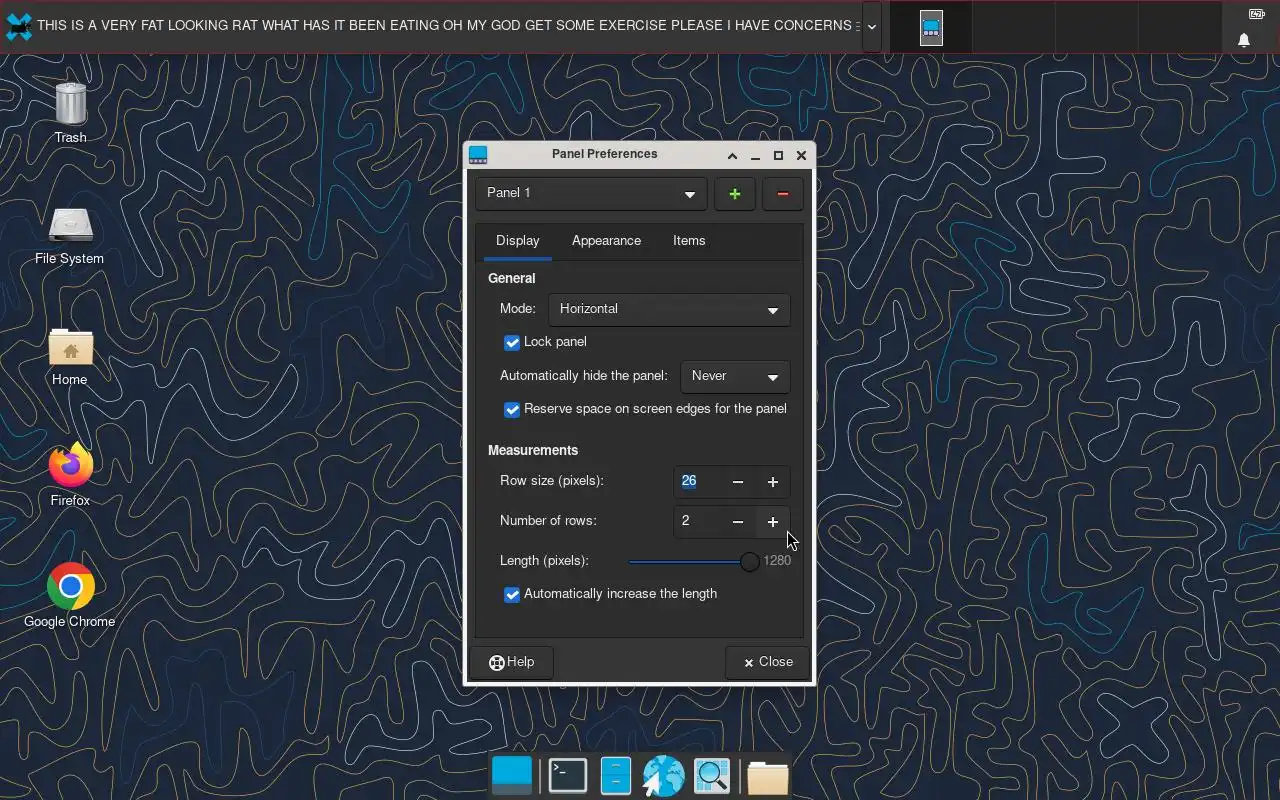Open the terminal emulator in the dock
Image resolution: width=1280 pixels, height=800 pixels.
click(568, 776)
